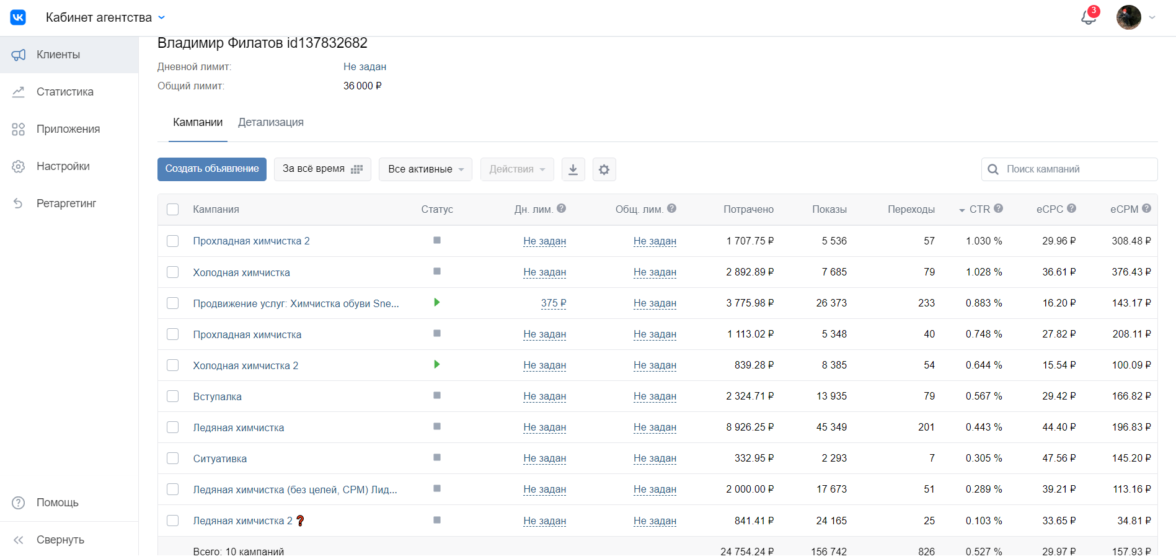Open the За всё время date picker

click(322, 169)
